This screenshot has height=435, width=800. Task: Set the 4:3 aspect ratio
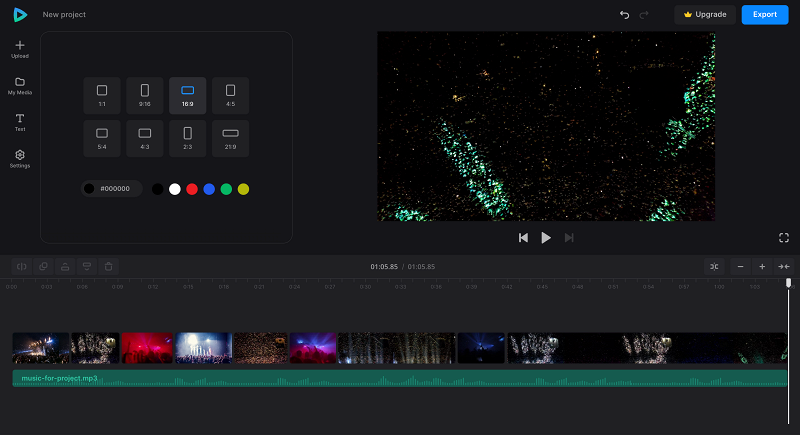[145, 138]
